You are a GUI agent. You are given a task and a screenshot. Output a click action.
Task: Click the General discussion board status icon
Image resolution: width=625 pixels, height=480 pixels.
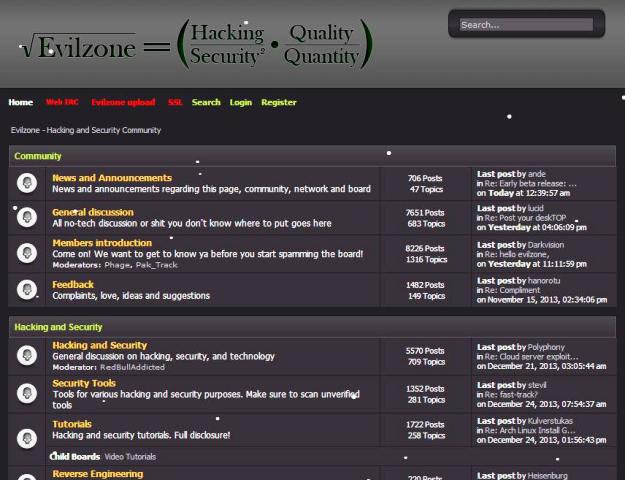tap(27, 217)
